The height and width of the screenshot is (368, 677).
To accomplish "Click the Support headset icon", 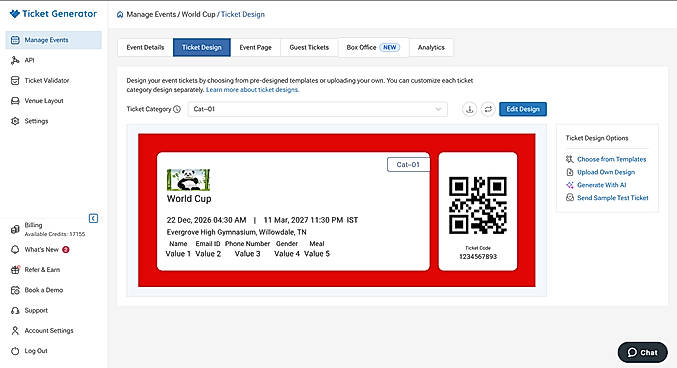I will [15, 310].
